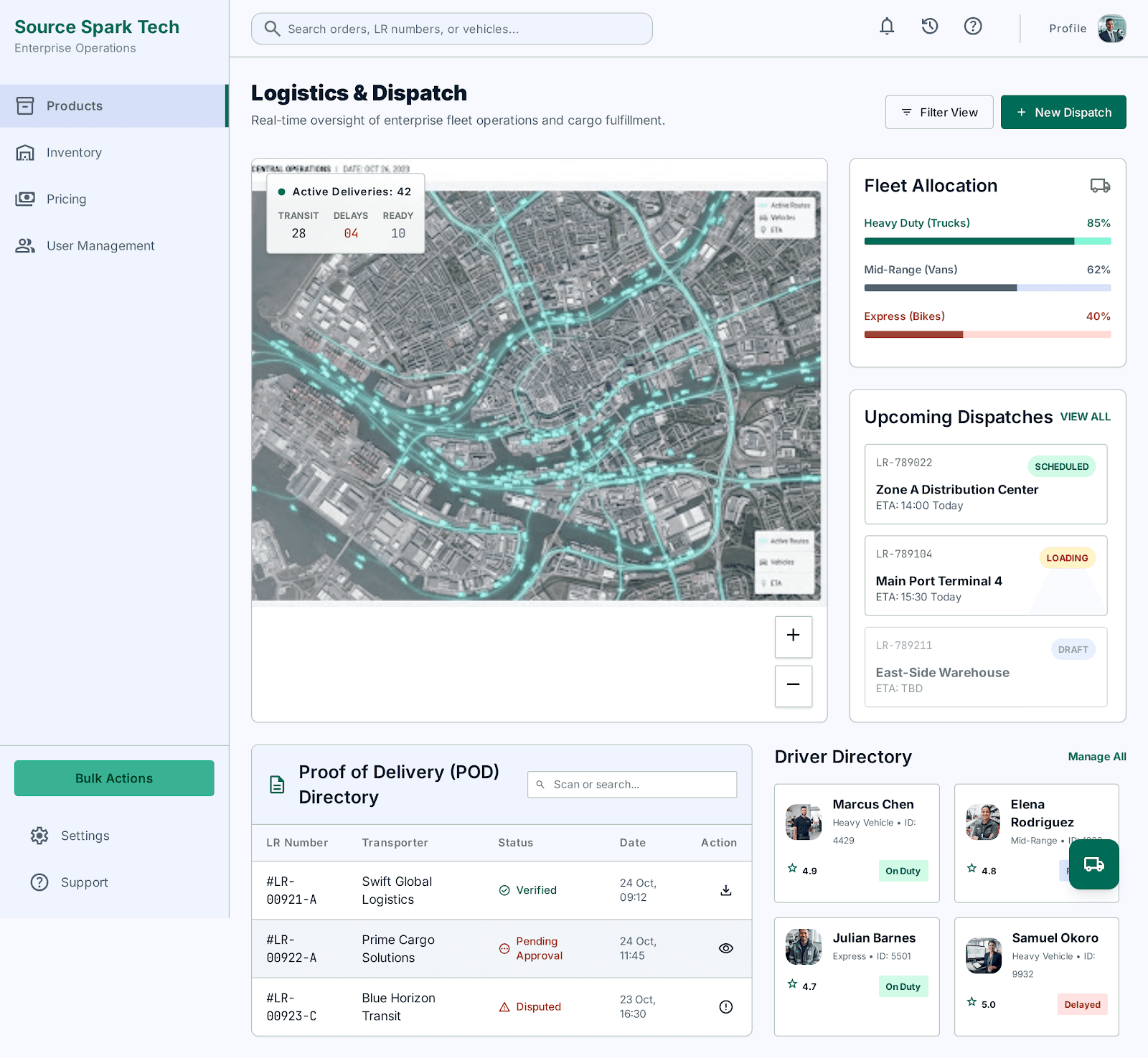This screenshot has width=1148, height=1058.
Task: Click the Support question mark icon
Action: [39, 882]
